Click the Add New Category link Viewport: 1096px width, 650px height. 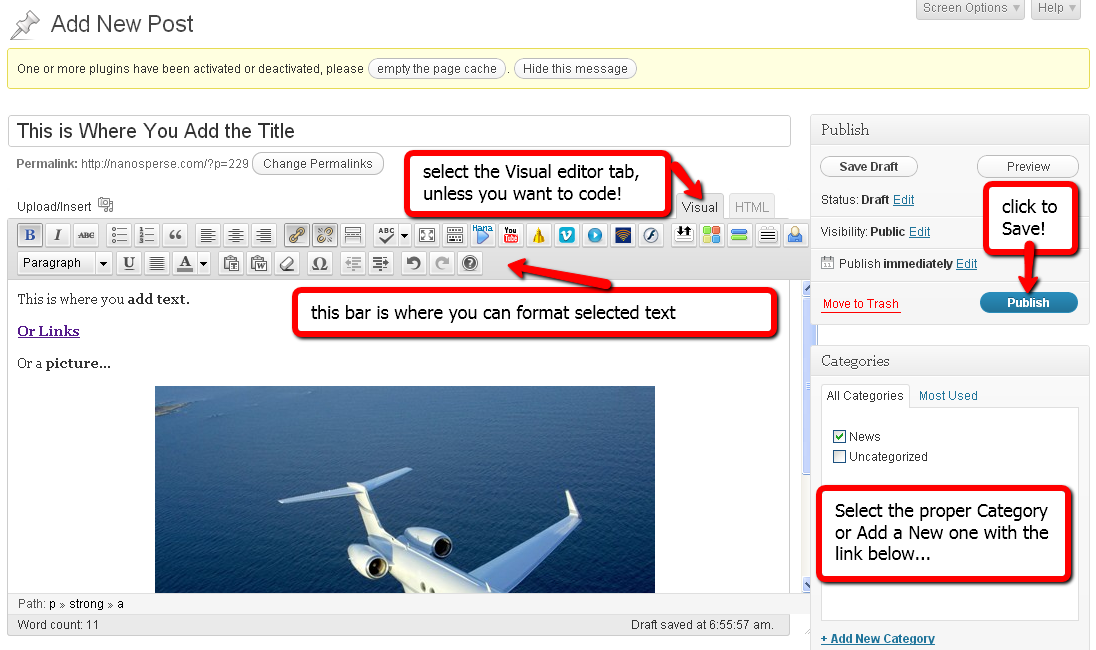click(x=878, y=639)
